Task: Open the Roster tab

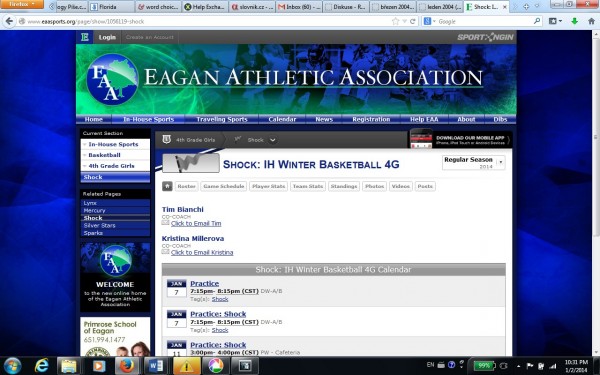Action: pos(186,186)
